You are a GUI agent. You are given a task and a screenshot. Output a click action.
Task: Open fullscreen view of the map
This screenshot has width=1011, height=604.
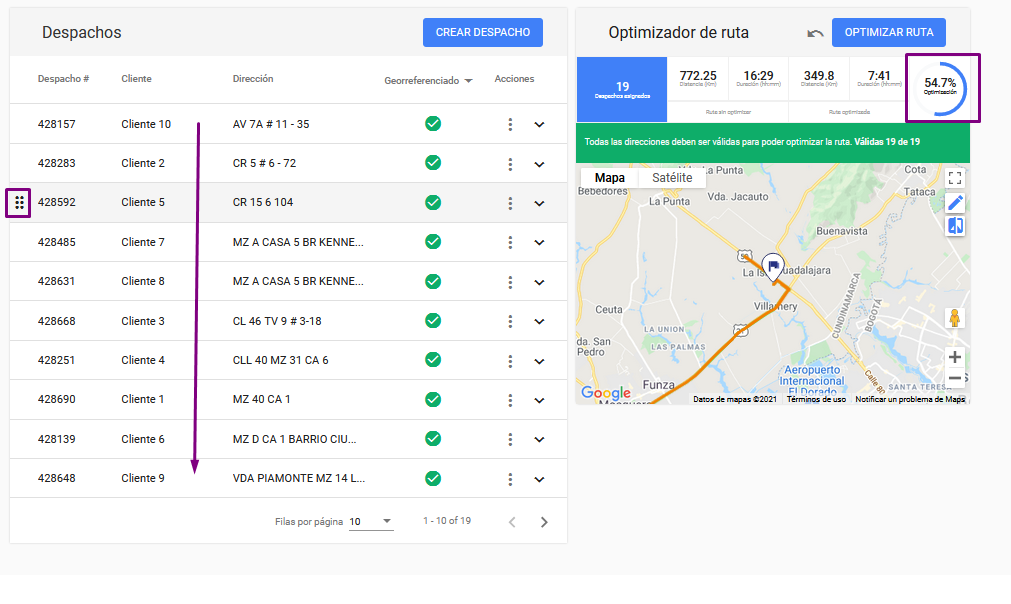[955, 178]
